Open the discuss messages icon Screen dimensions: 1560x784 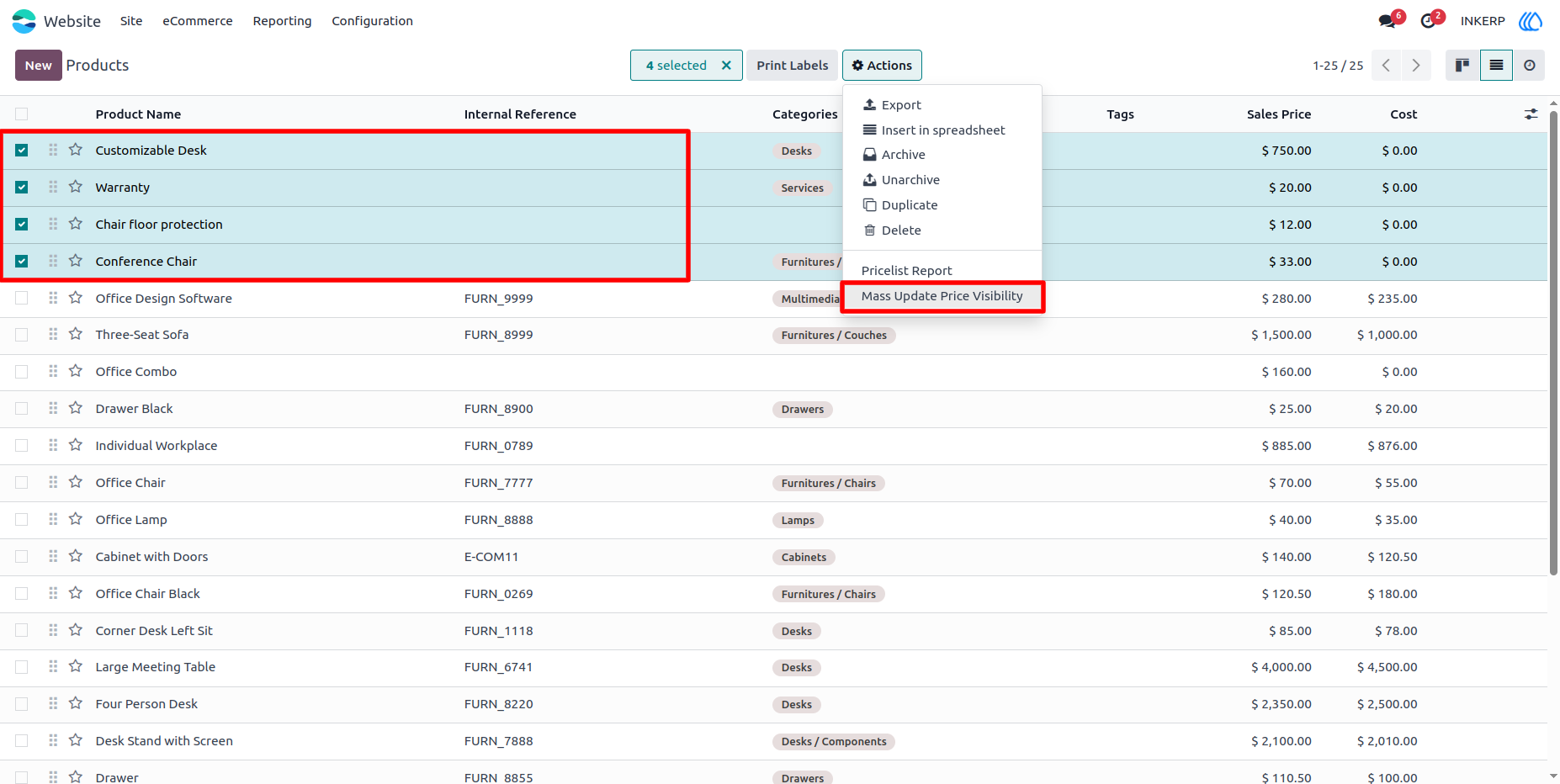[1388, 21]
